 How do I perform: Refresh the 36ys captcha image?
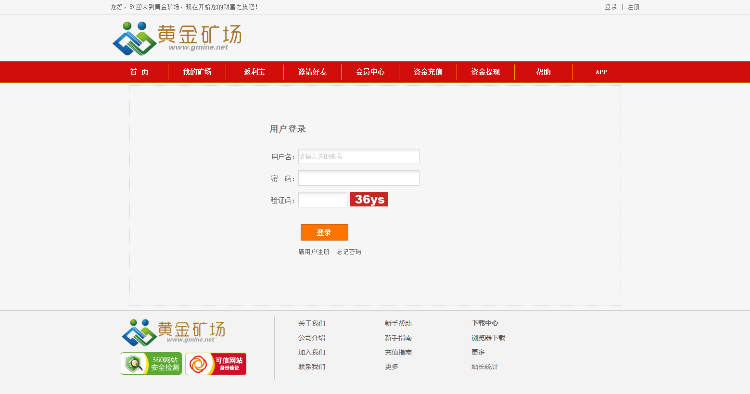pyautogui.click(x=369, y=199)
